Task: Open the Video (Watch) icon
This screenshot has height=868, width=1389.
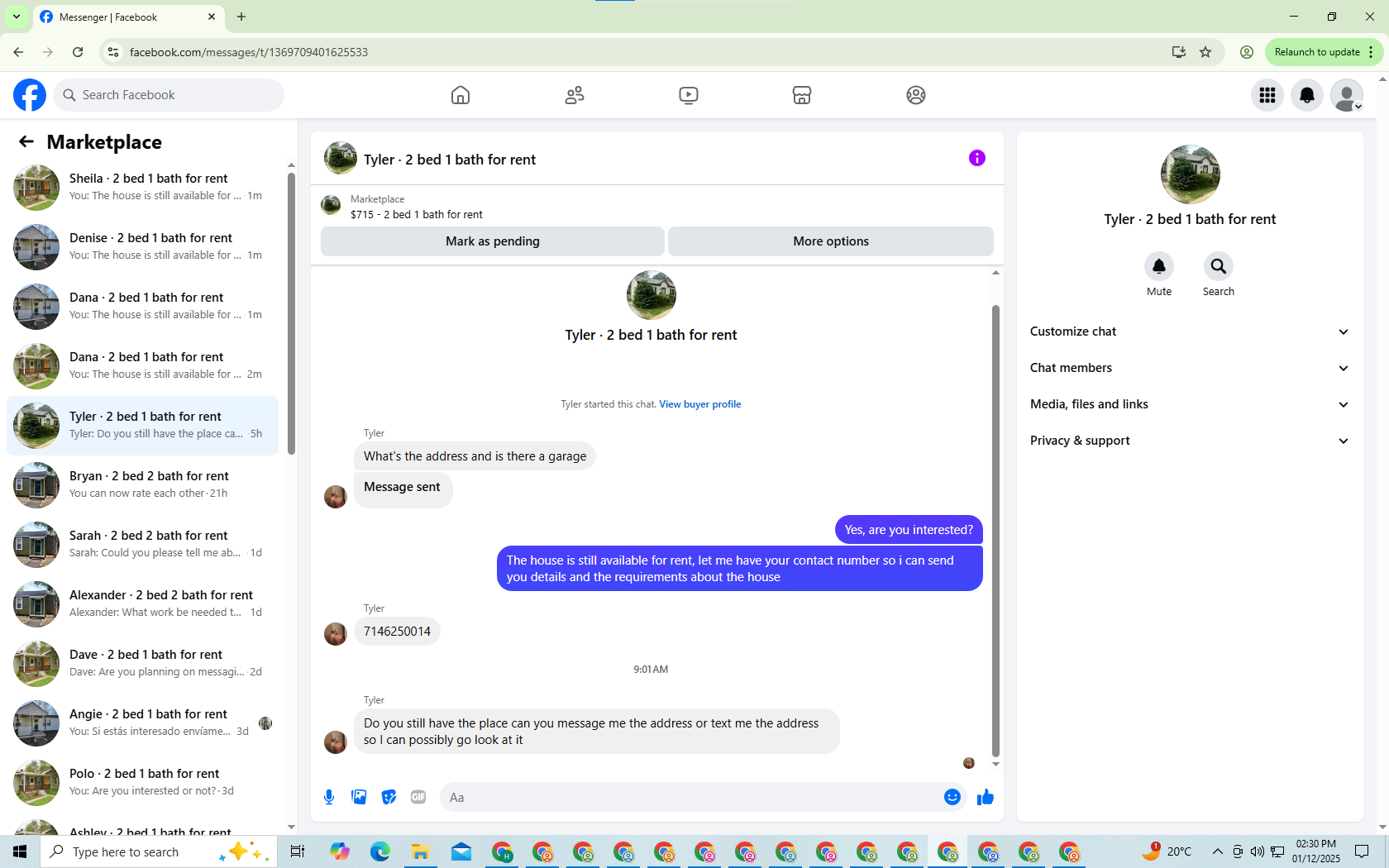Action: (689, 95)
